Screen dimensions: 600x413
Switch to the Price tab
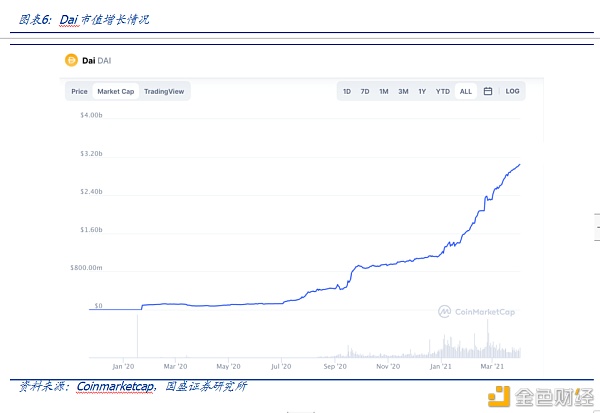[79, 91]
